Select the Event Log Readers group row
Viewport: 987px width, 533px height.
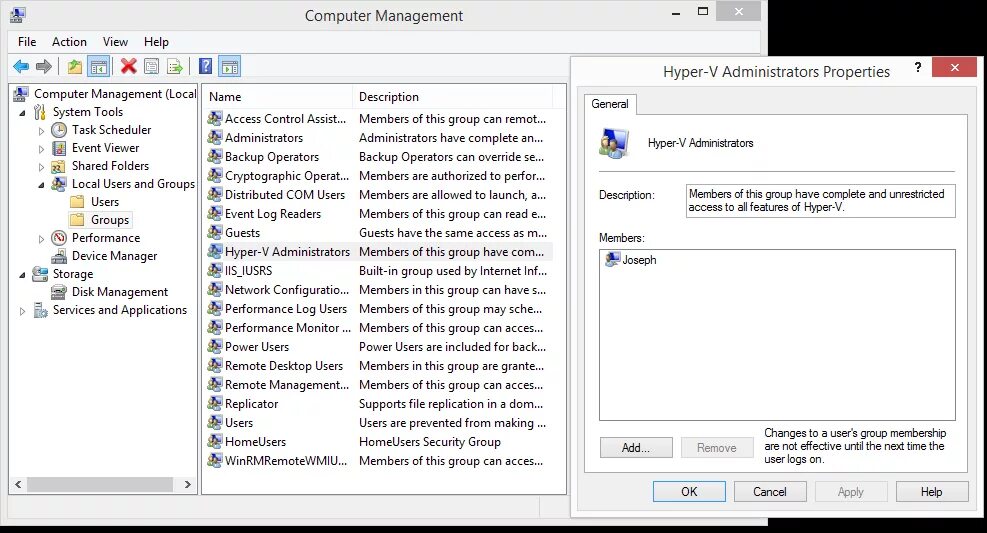(379, 213)
